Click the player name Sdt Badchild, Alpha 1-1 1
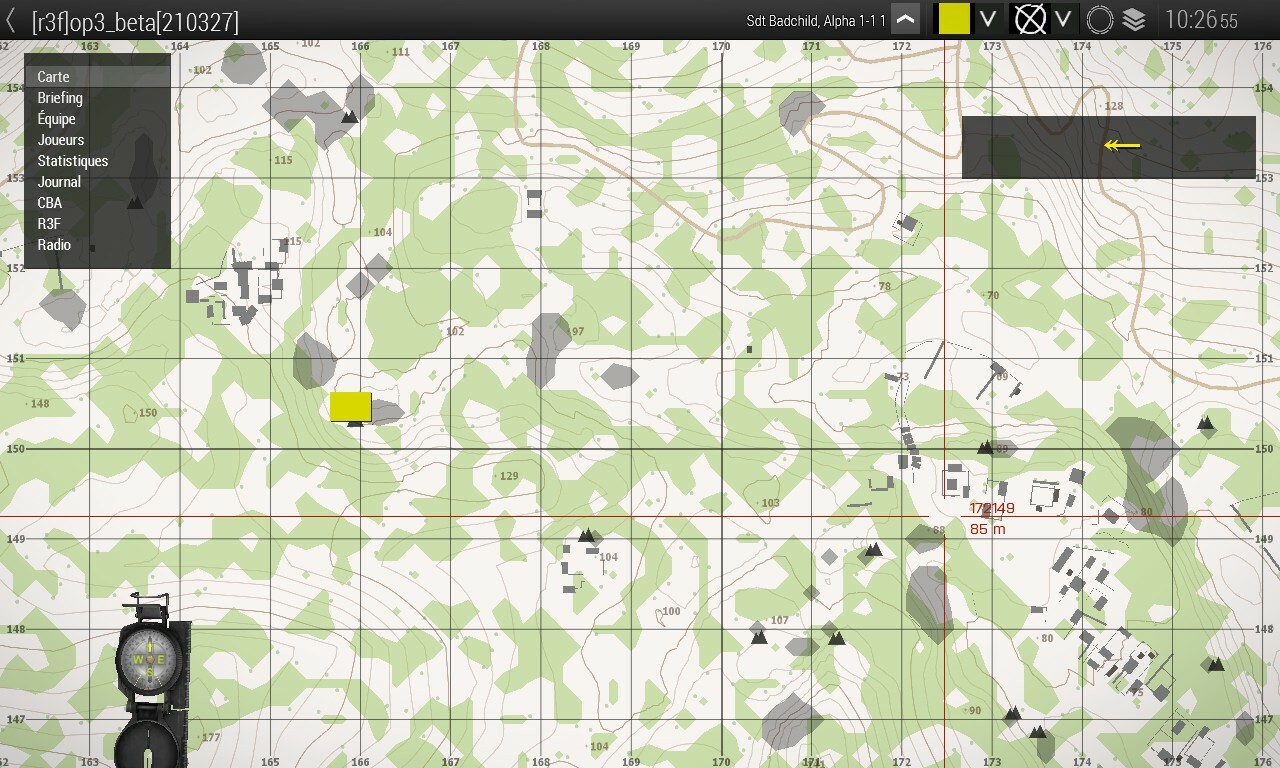The width and height of the screenshot is (1280, 768). point(816,21)
